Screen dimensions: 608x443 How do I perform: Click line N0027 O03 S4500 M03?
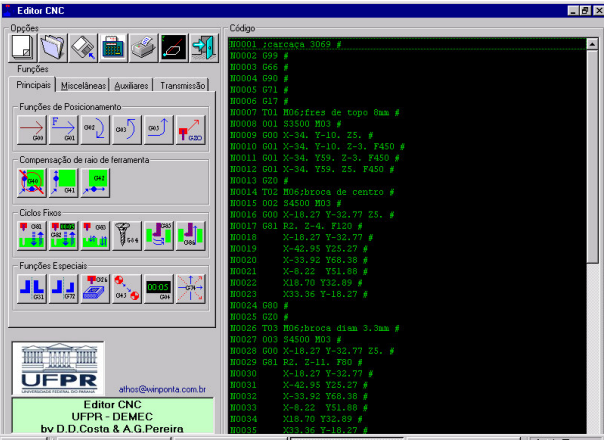click(408, 340)
